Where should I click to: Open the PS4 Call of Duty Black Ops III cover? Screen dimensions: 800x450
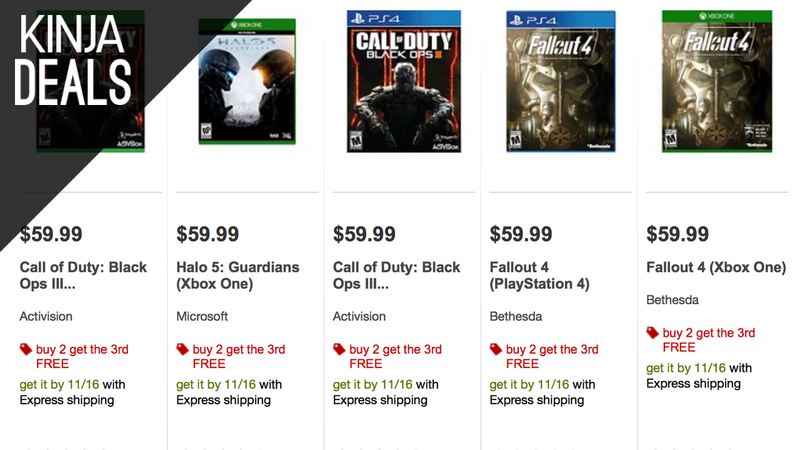point(404,82)
